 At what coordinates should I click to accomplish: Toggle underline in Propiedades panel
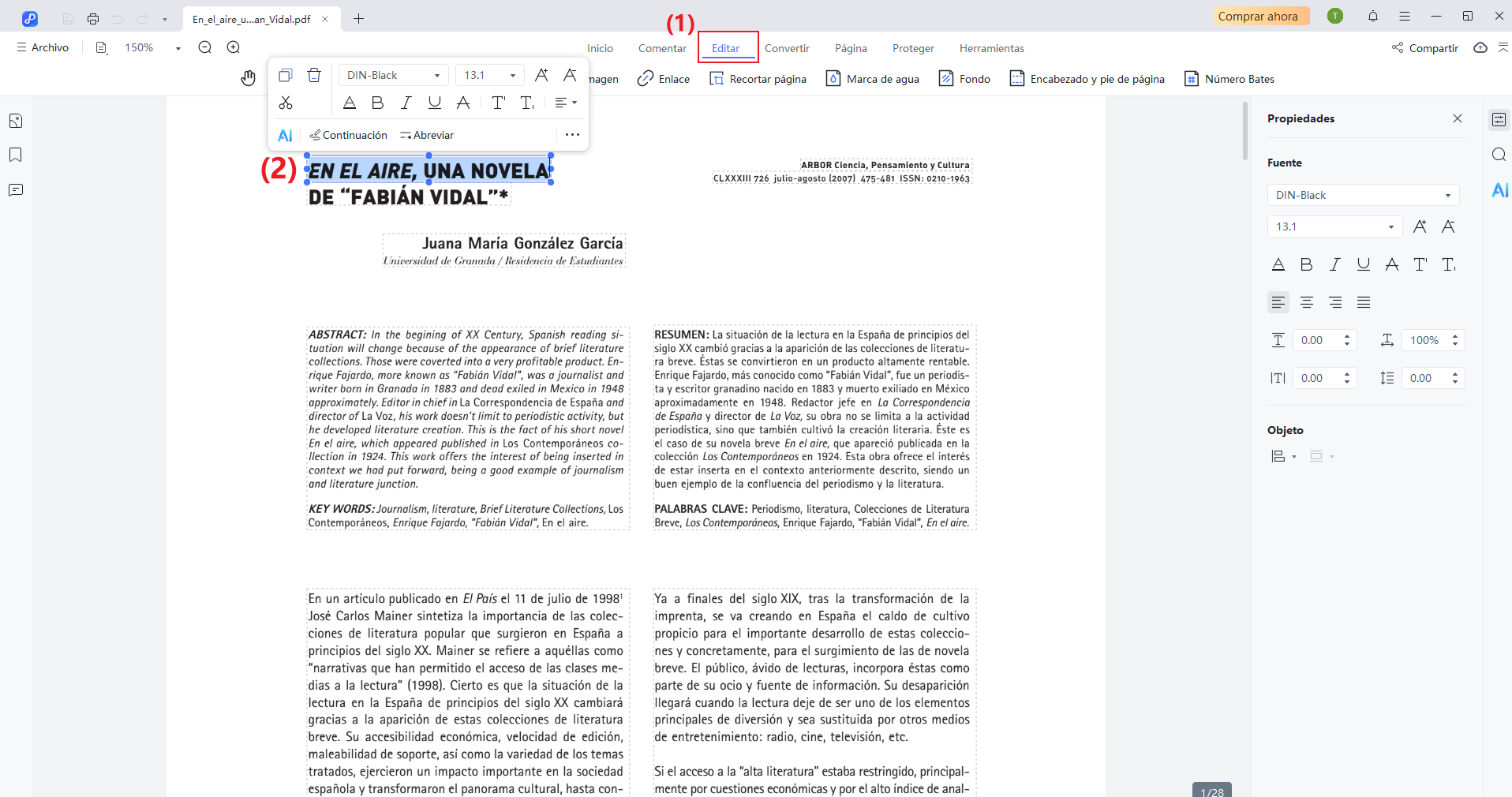pyautogui.click(x=1364, y=264)
